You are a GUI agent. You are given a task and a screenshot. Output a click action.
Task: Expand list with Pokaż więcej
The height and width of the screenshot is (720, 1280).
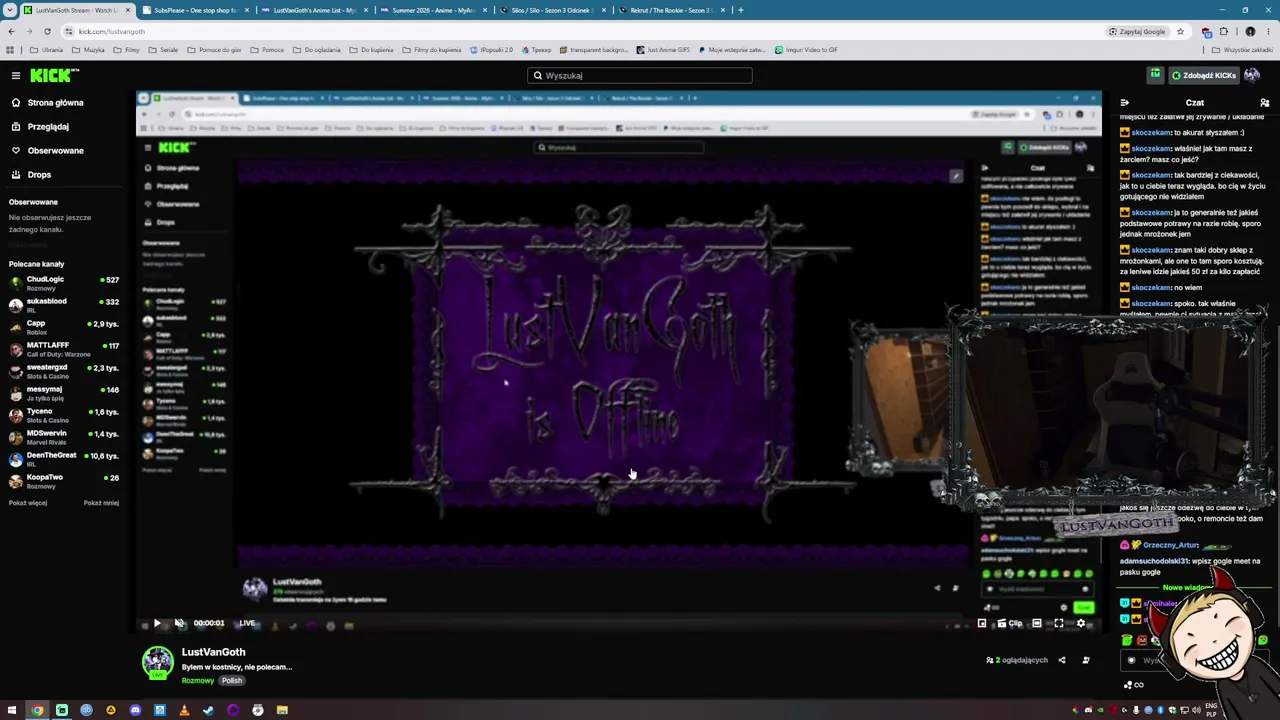coord(28,503)
